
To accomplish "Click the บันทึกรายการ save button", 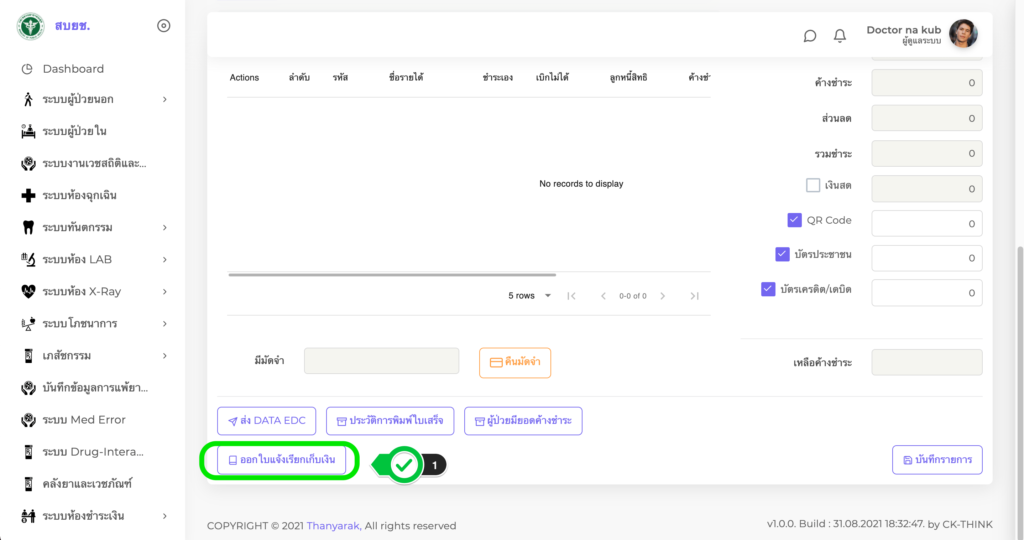I will click(937, 460).
